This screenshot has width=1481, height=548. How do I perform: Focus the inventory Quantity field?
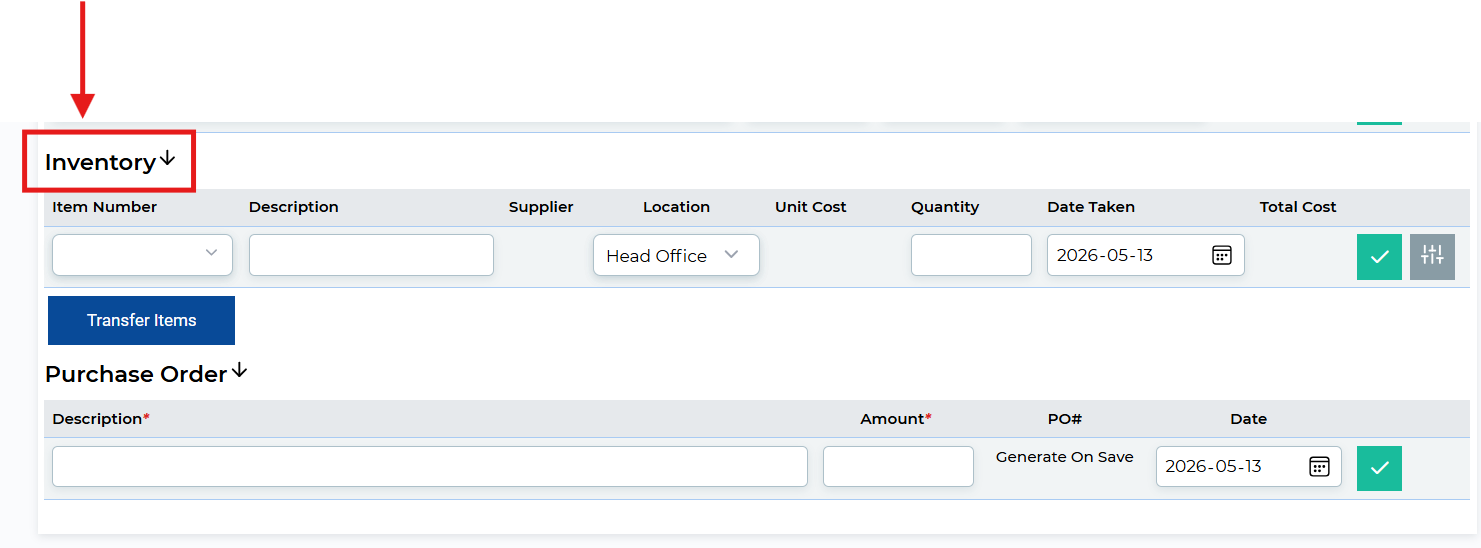(971, 255)
